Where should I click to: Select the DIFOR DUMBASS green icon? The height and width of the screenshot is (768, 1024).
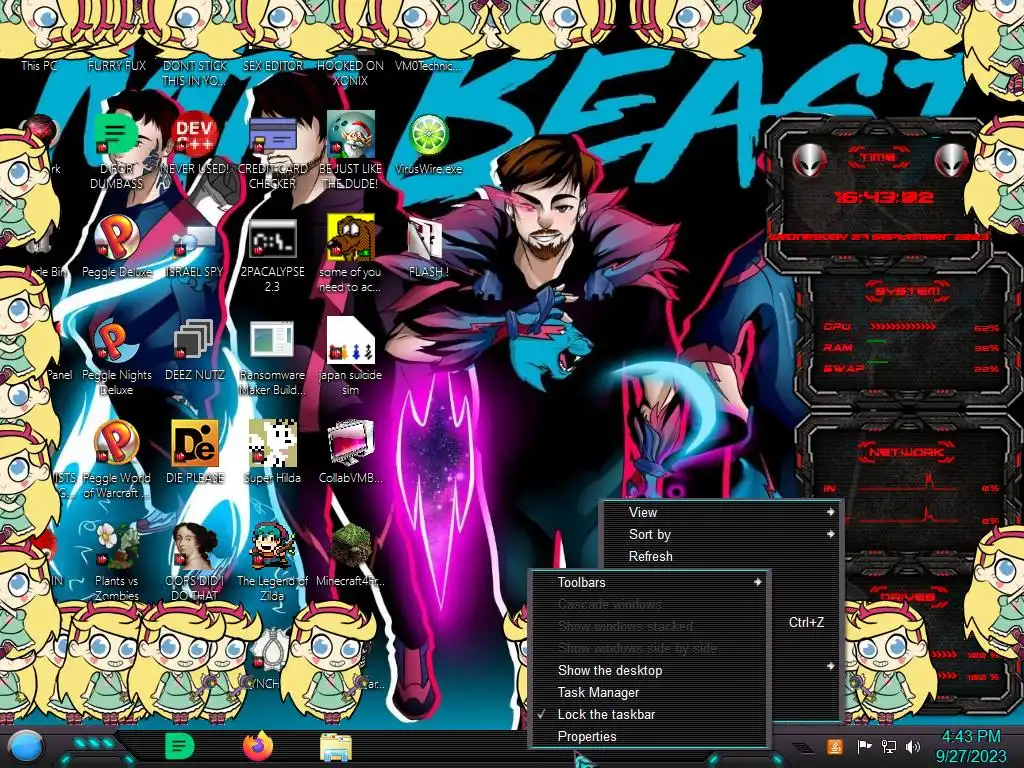(116, 135)
